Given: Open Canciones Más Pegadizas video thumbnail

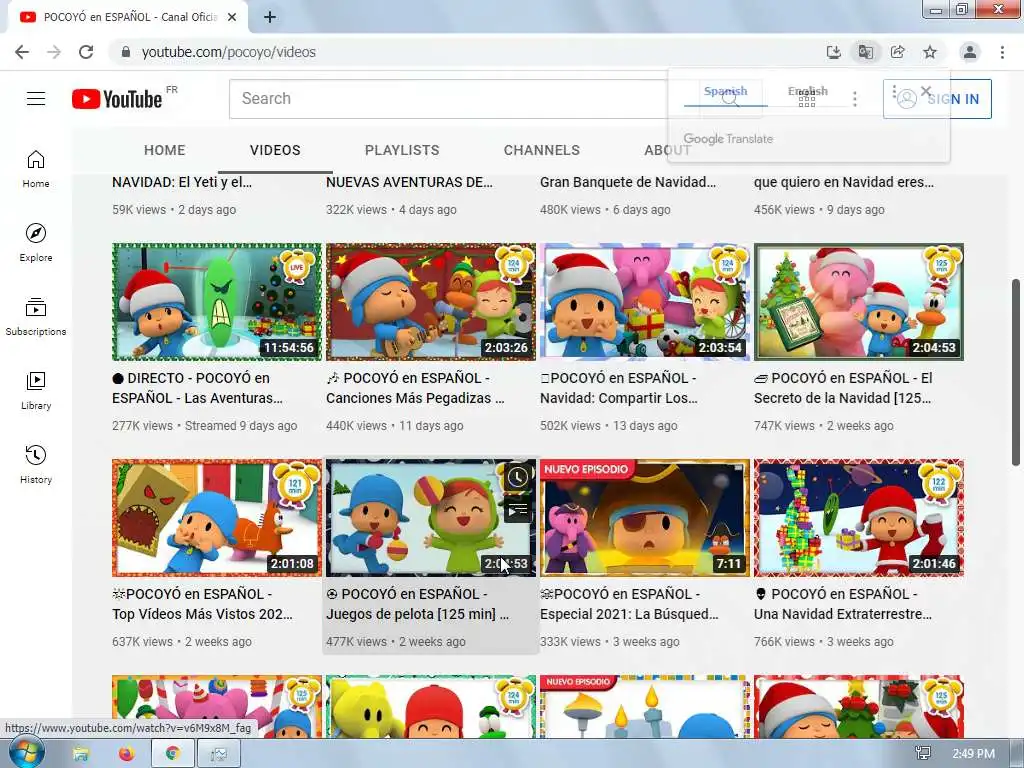Looking at the screenshot, I should (430, 302).
